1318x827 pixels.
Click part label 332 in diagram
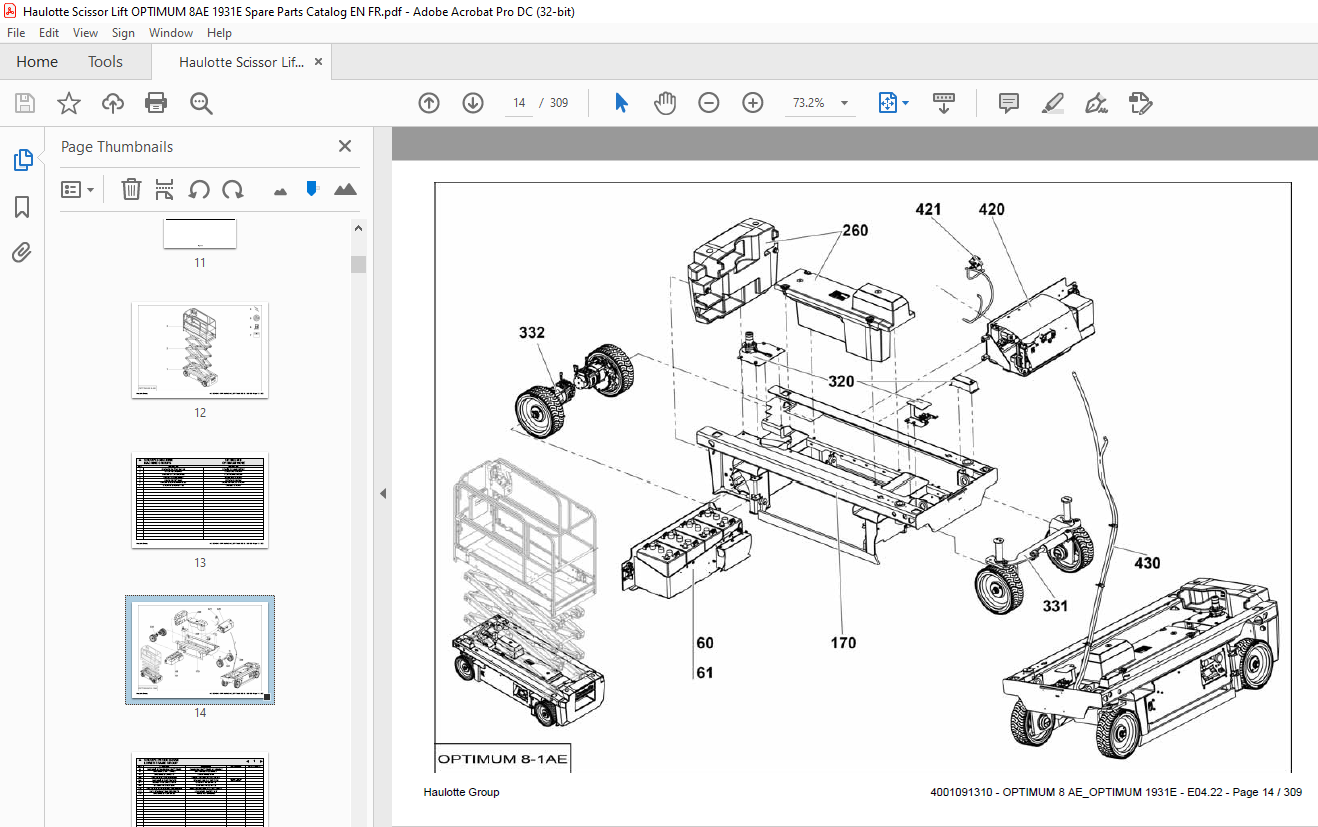[532, 331]
